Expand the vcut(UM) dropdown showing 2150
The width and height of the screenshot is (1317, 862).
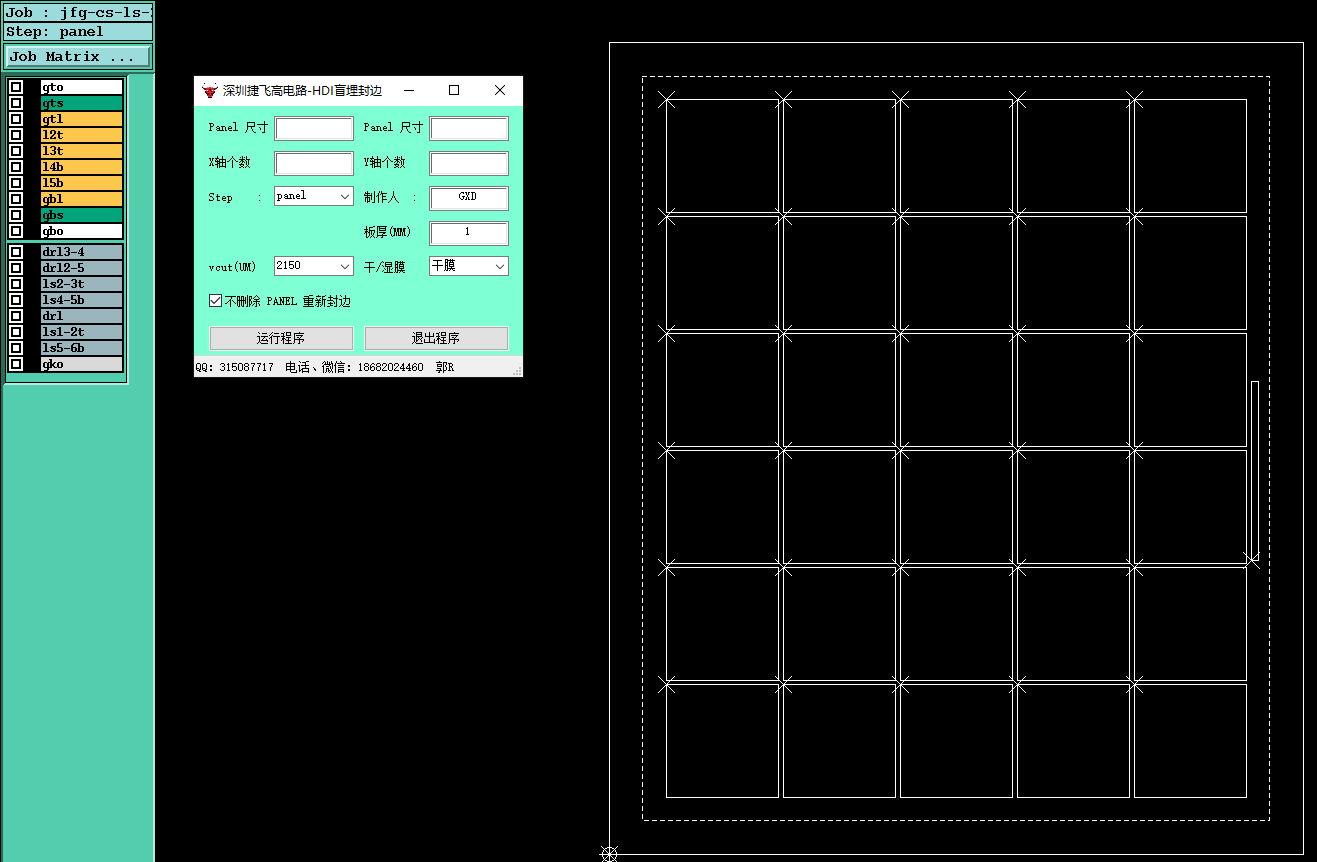314,266
